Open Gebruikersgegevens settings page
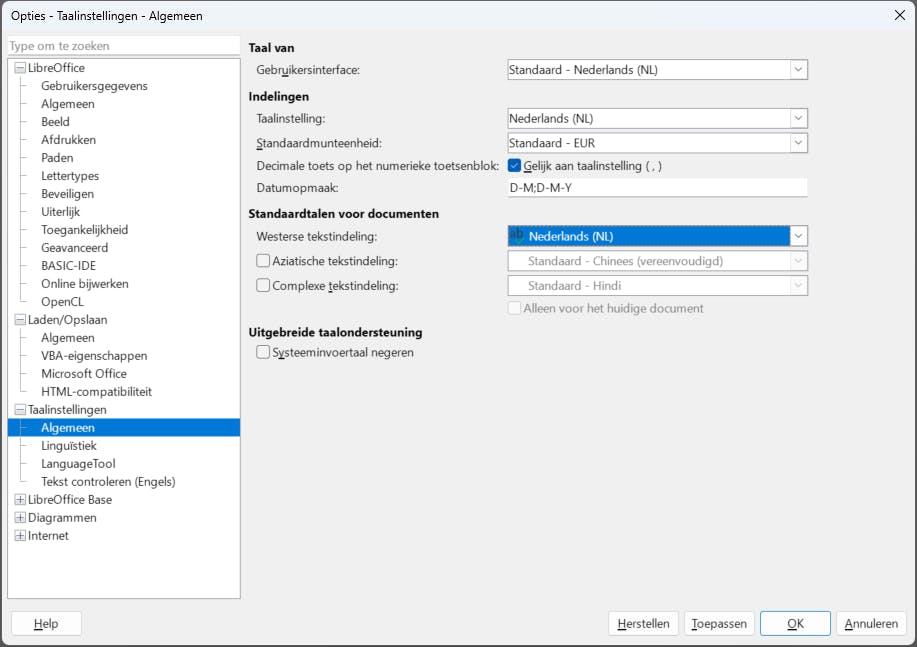The image size is (917, 647). (94, 86)
